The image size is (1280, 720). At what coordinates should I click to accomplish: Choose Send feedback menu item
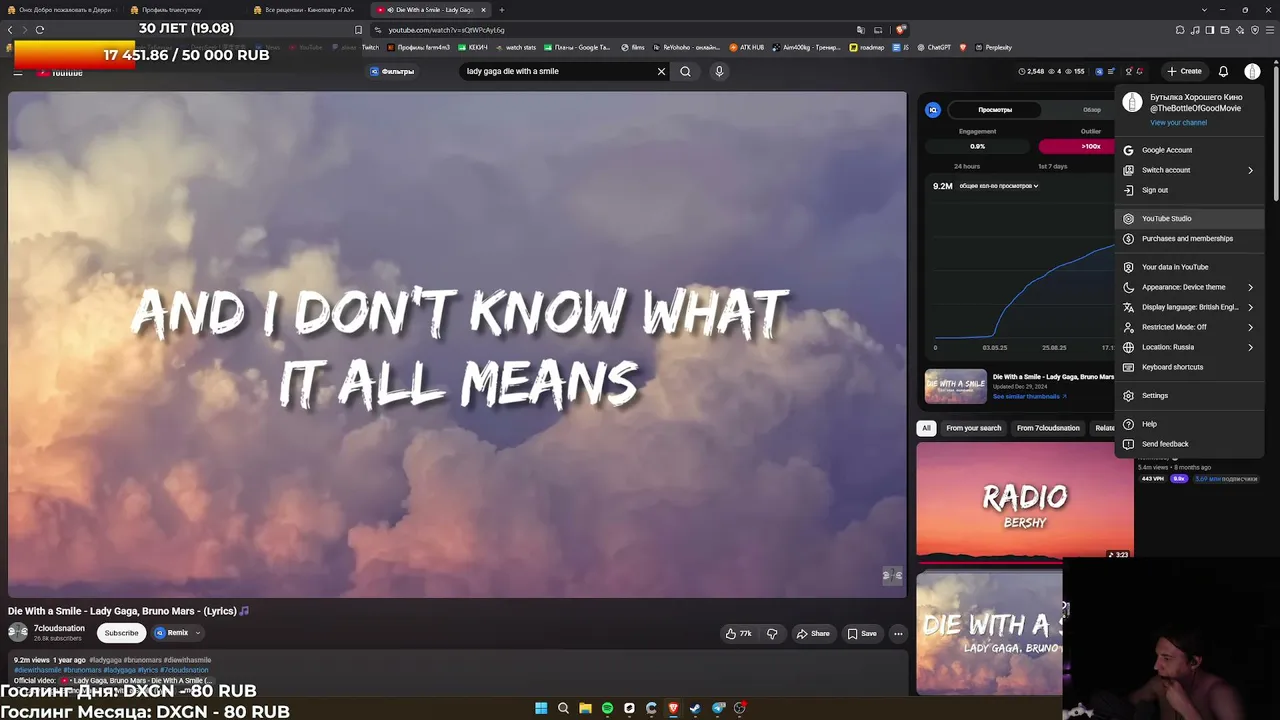pyautogui.click(x=1189, y=444)
